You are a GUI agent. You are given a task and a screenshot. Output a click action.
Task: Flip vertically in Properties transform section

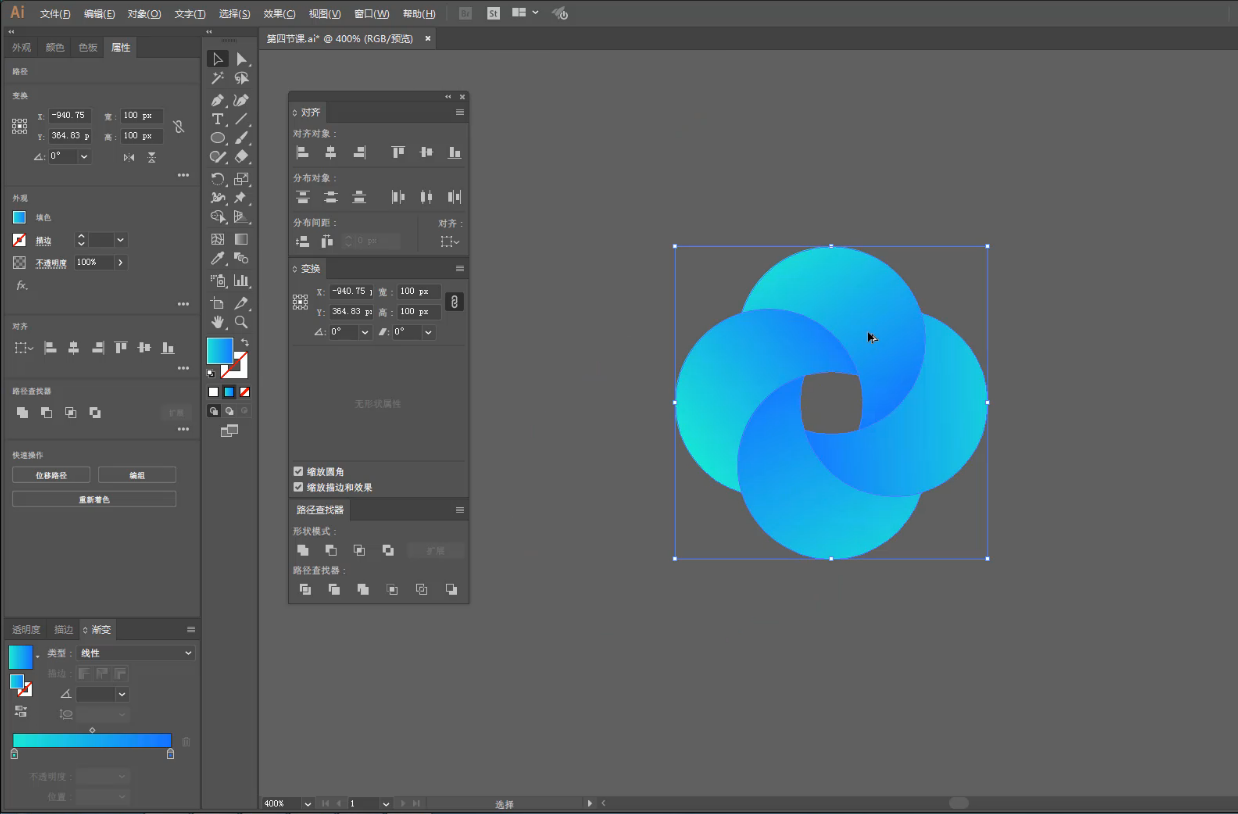coord(152,157)
